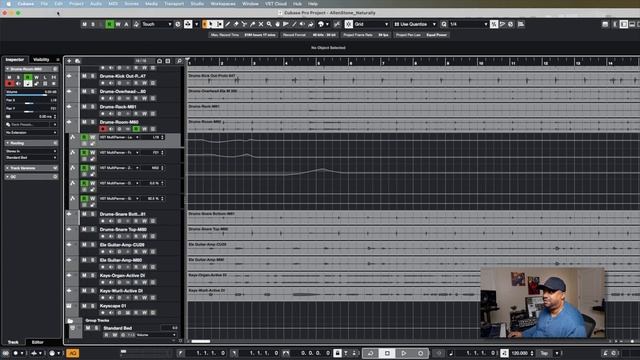Open the Standard Bed output routing dropdown
Image resolution: width=640 pixels, height=360 pixels.
31,158
